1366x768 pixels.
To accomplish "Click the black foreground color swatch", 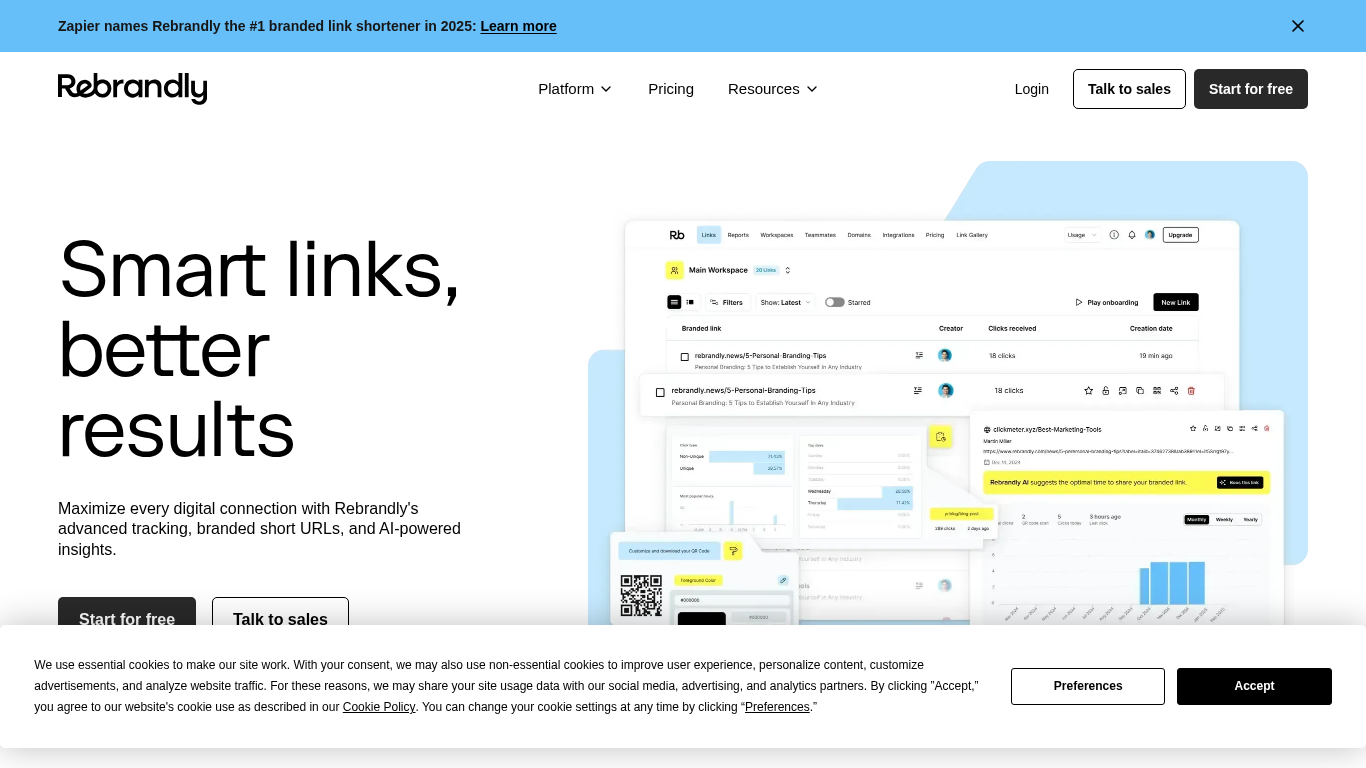I will (702, 619).
